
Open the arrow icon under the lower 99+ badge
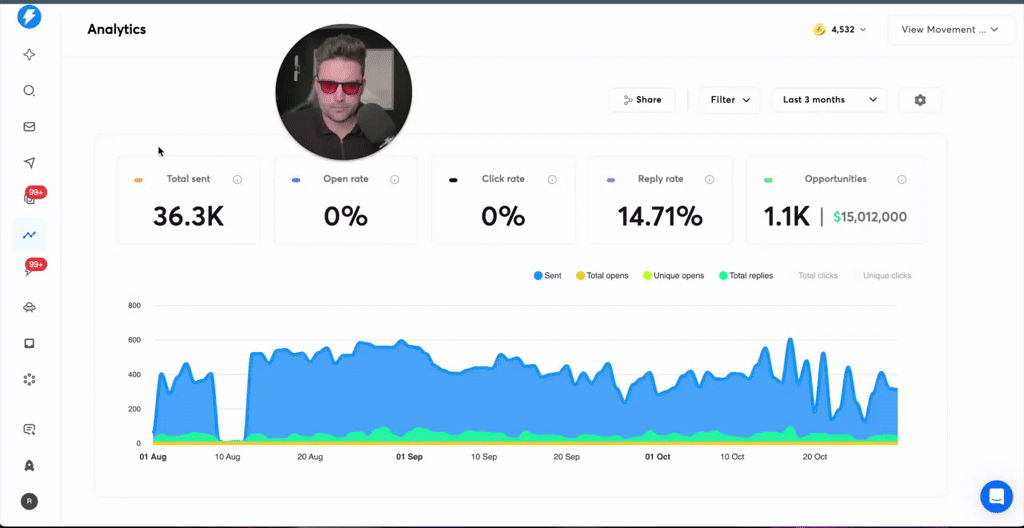pos(29,272)
